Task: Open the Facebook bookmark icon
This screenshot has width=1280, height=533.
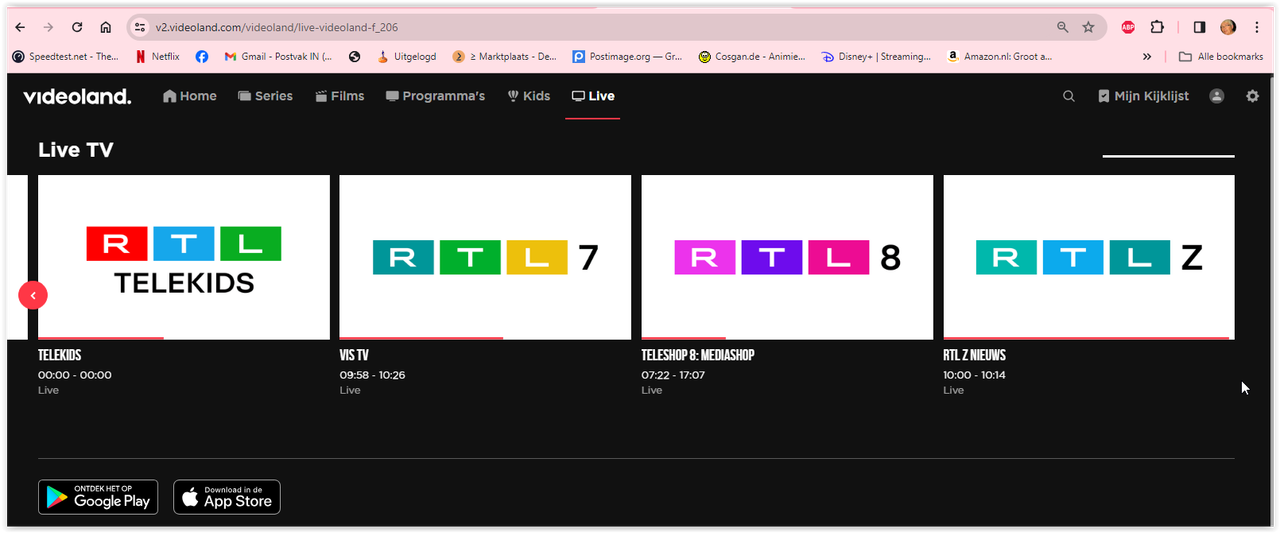Action: pyautogui.click(x=202, y=57)
